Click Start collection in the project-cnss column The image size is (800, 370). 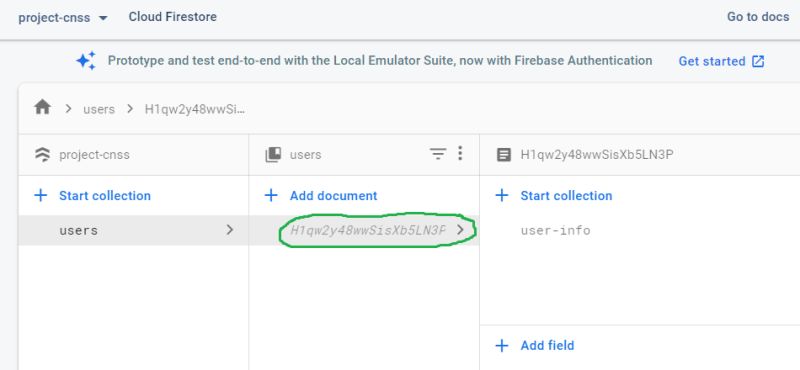pos(105,195)
